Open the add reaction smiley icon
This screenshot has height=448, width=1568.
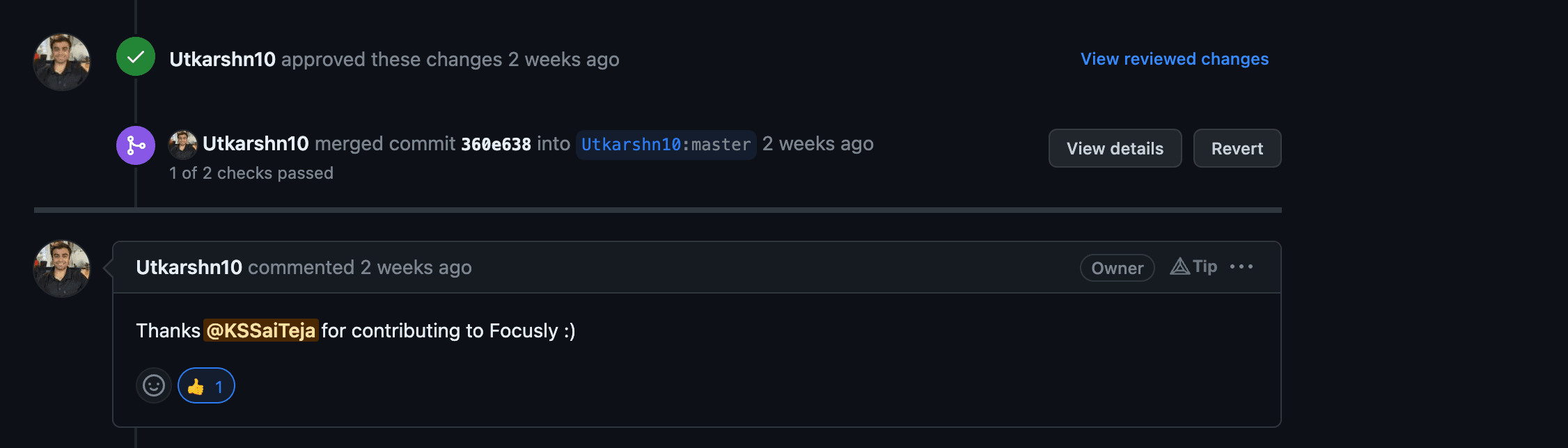[154, 385]
